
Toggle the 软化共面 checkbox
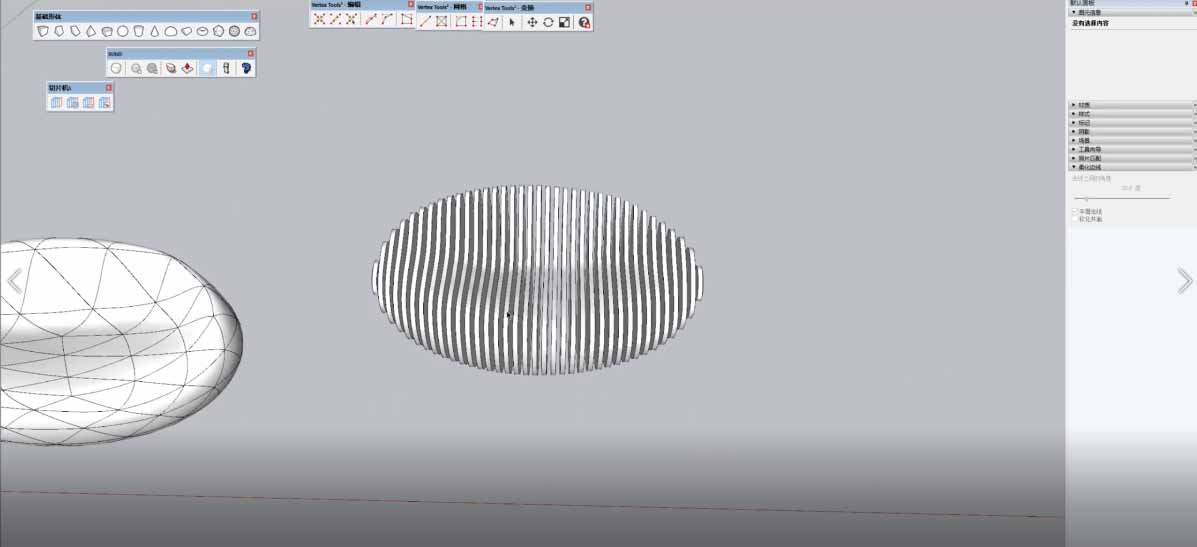coord(1075,219)
